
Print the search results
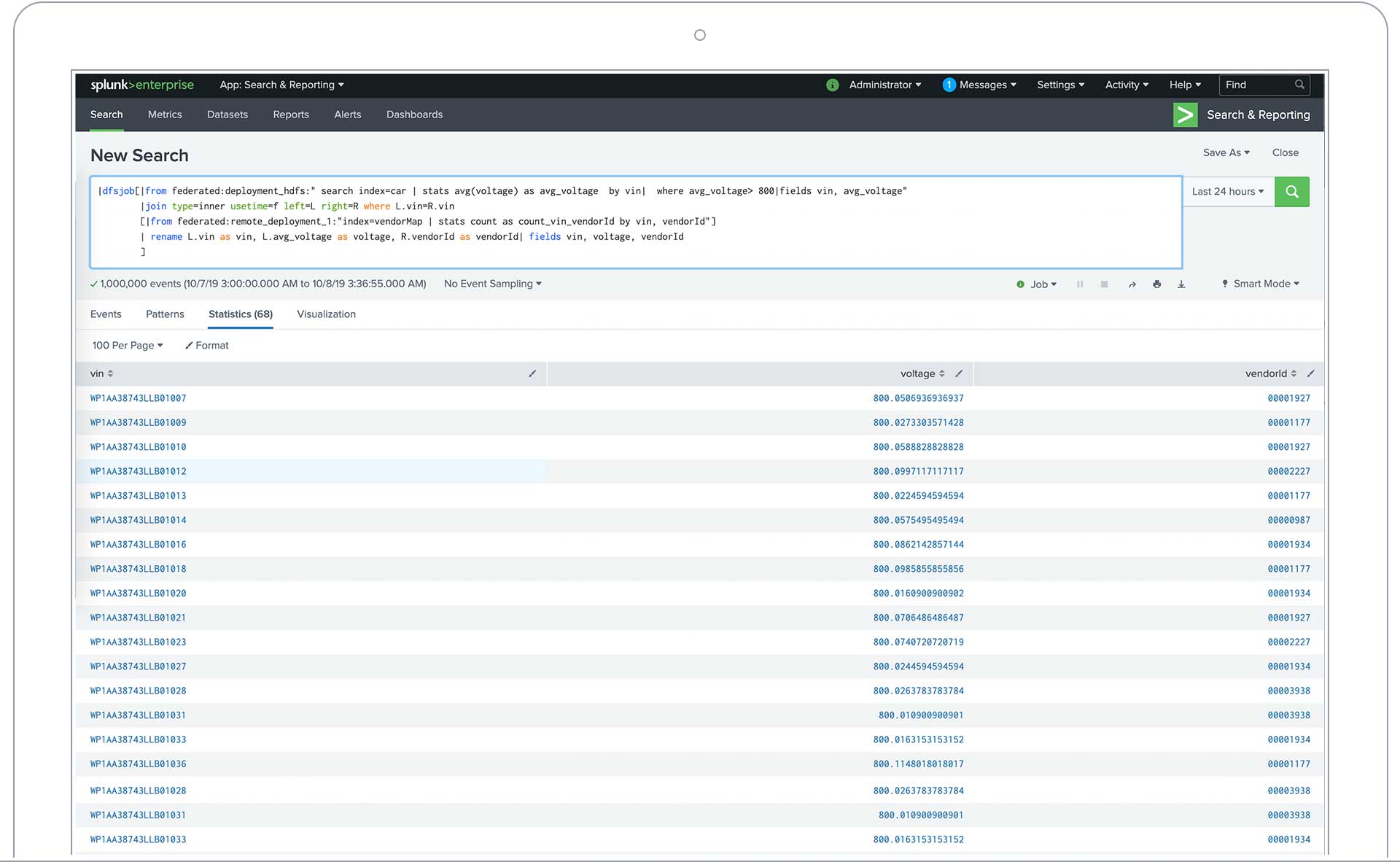pyautogui.click(x=1156, y=284)
